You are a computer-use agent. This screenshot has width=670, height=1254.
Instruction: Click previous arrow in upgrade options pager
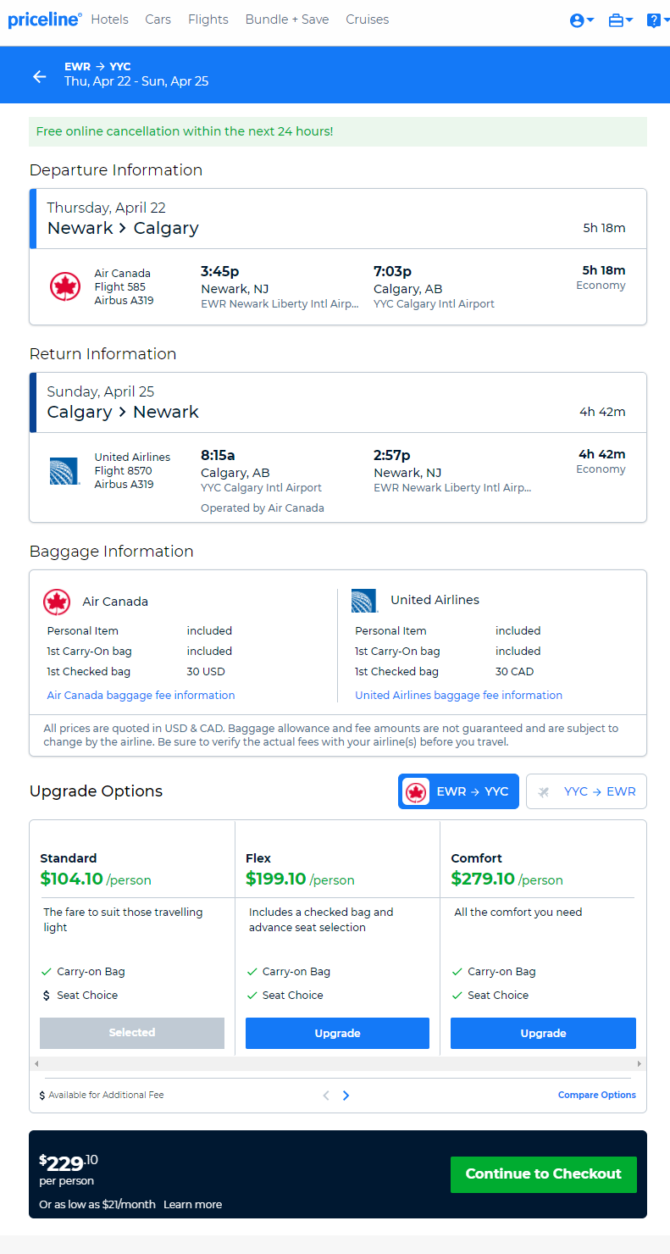click(x=326, y=1095)
